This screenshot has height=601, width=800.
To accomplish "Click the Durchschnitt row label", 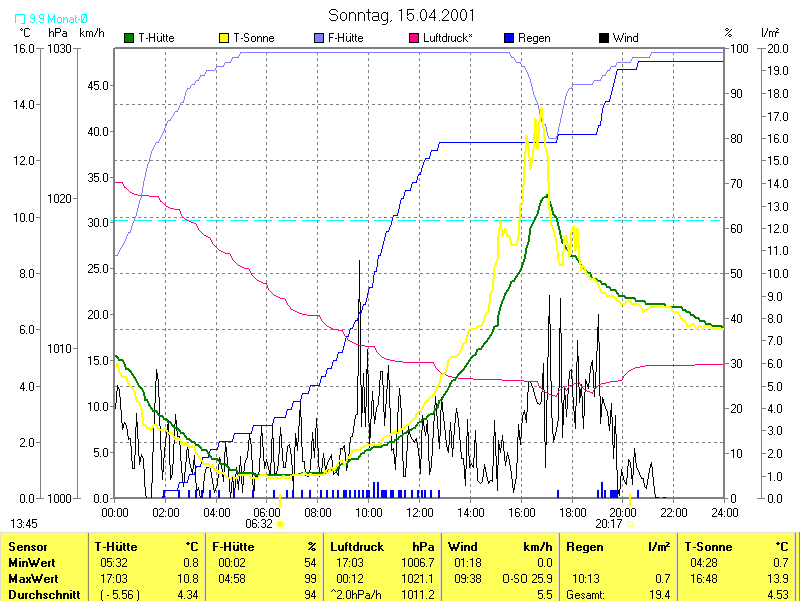I will [39, 594].
